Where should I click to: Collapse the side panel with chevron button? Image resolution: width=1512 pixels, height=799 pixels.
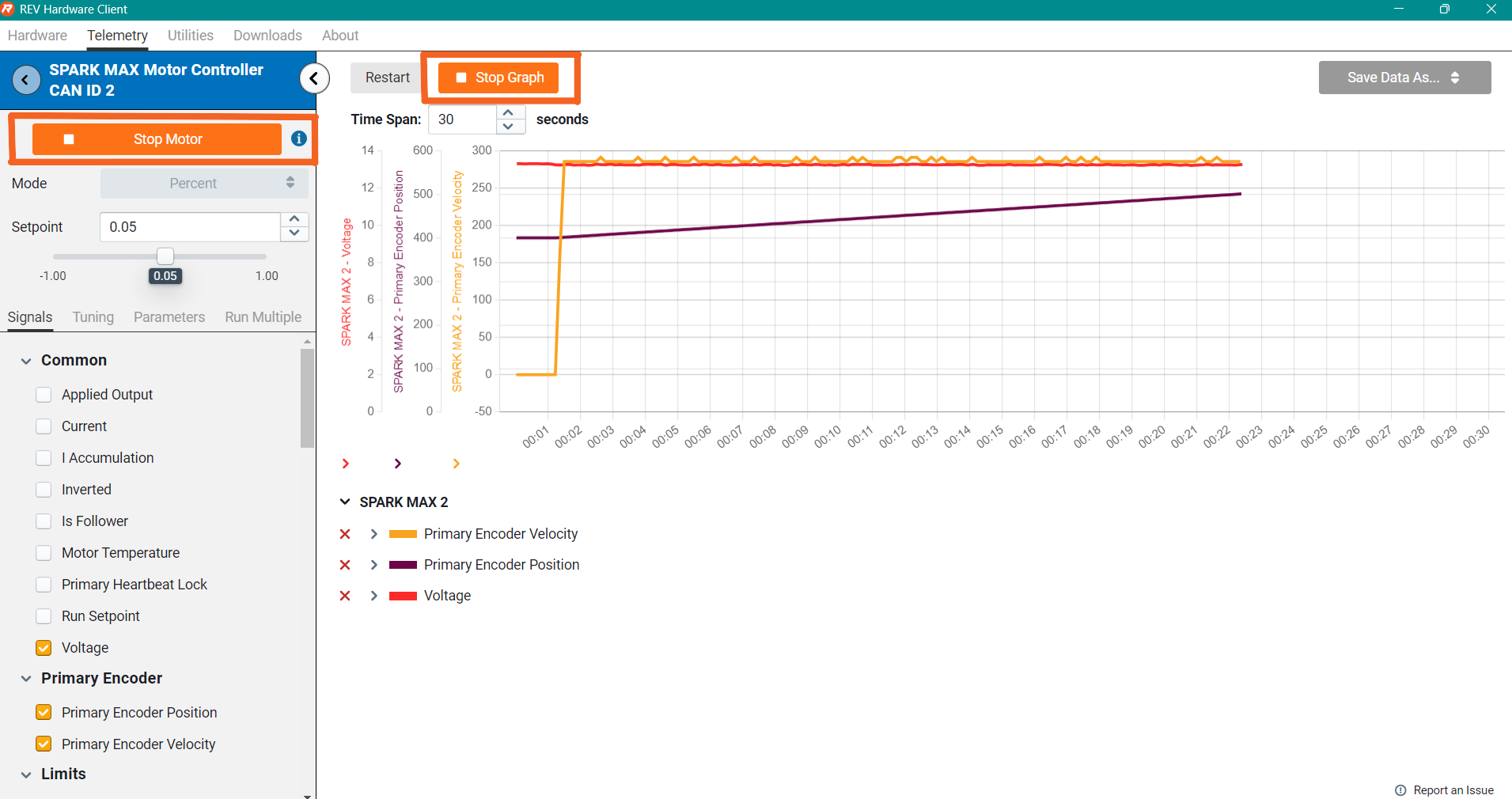(314, 78)
